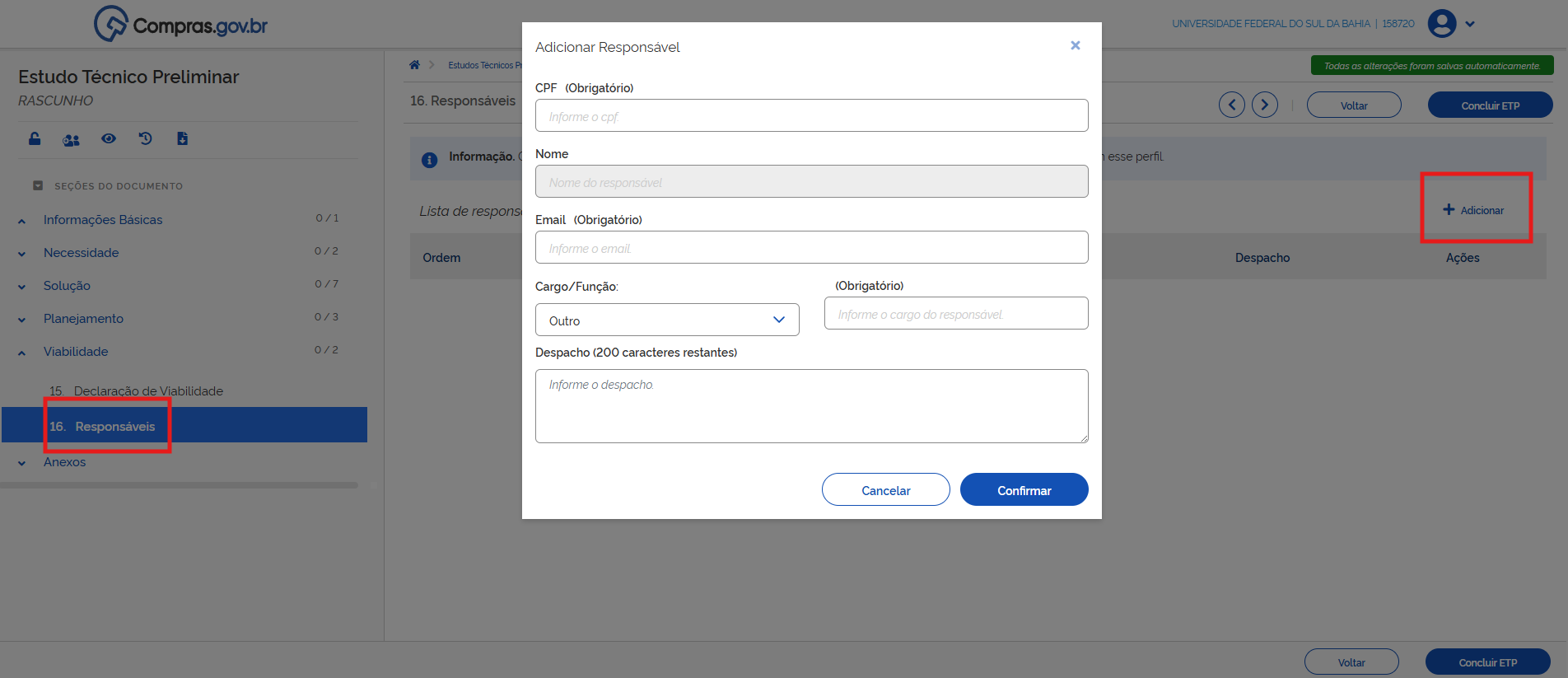Image resolution: width=1568 pixels, height=678 pixels.
Task: Go to previous section arrow button
Action: [1232, 105]
